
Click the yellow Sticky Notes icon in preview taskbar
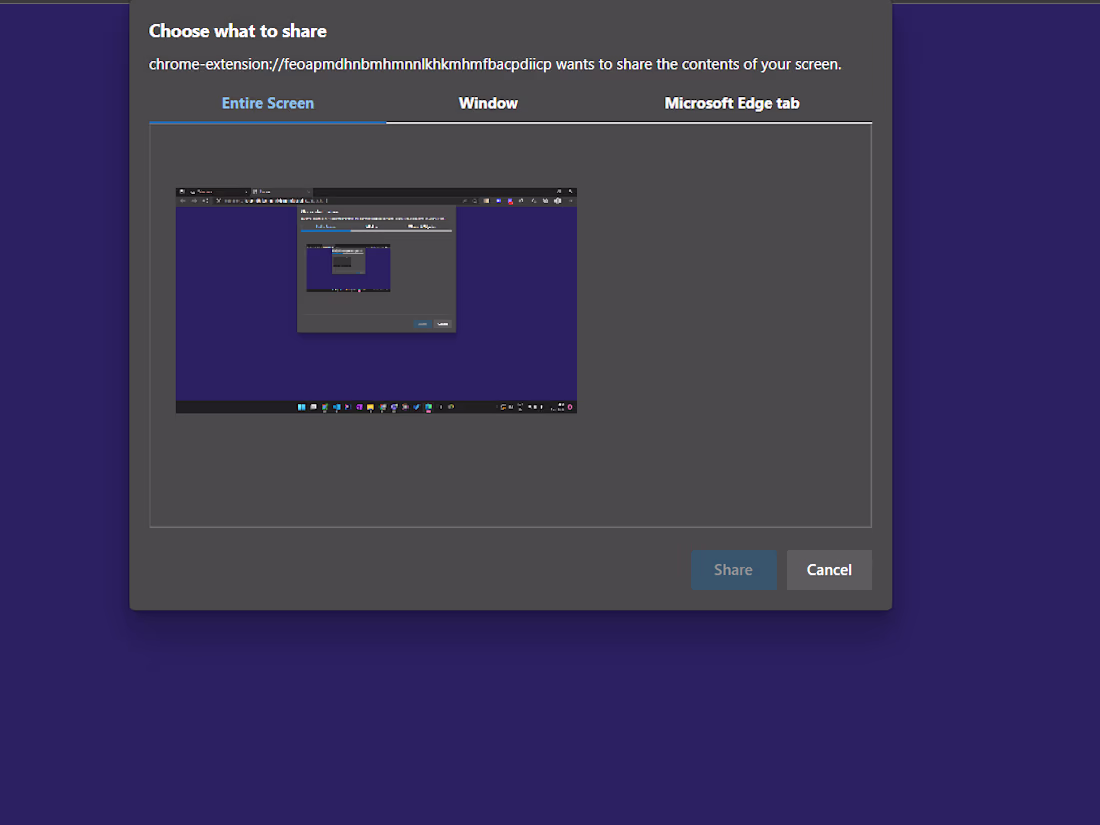point(370,407)
